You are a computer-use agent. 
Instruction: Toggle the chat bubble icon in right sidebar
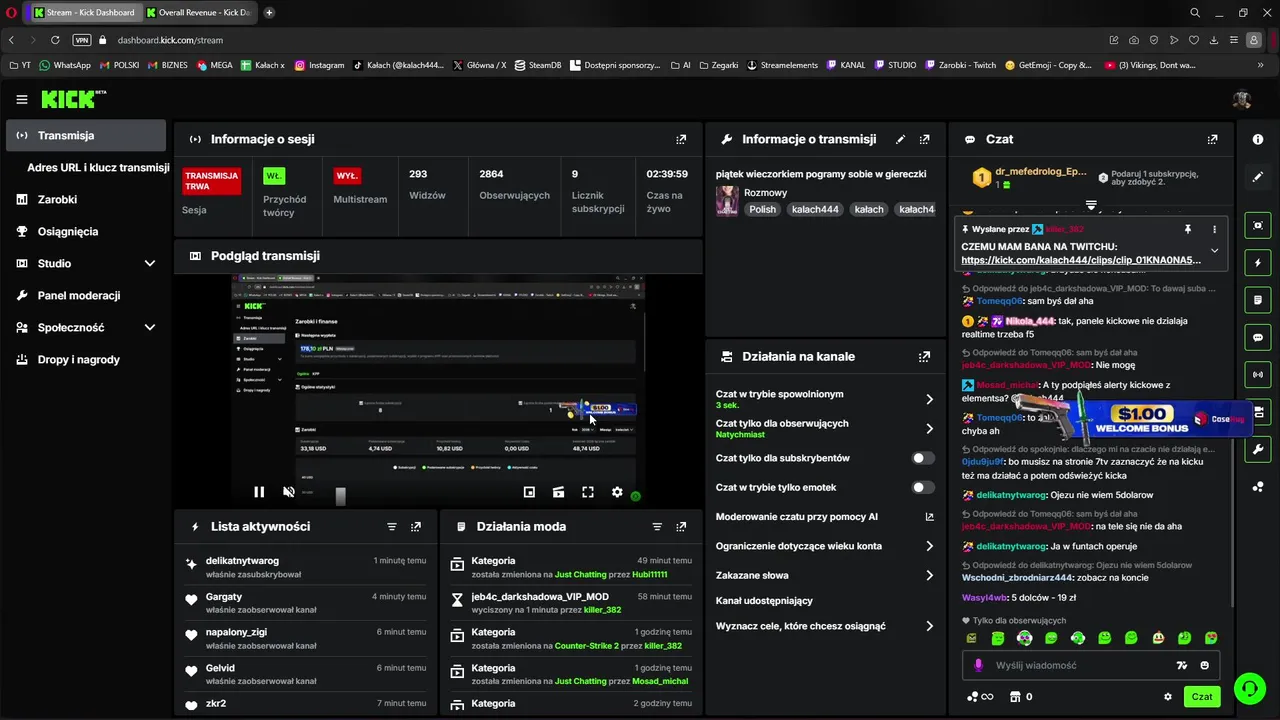point(1258,338)
